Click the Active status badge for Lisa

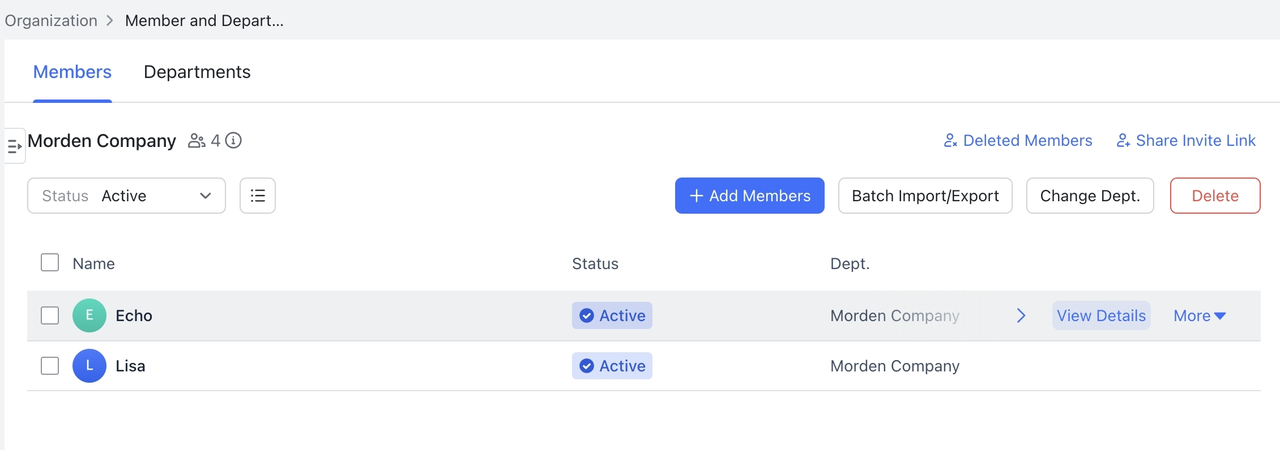coord(612,366)
